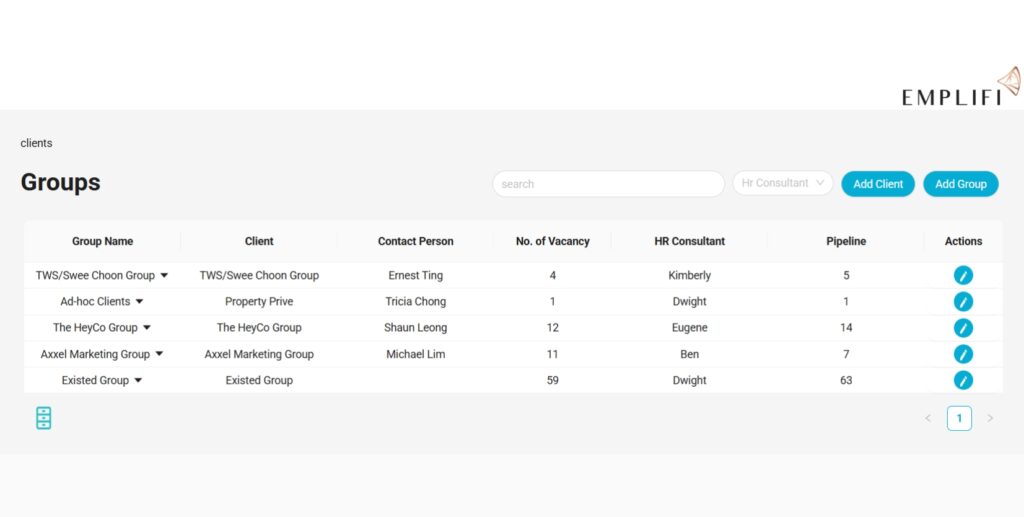The image size is (1024, 517).
Task: Go to previous page arrow
Action: (x=927, y=418)
